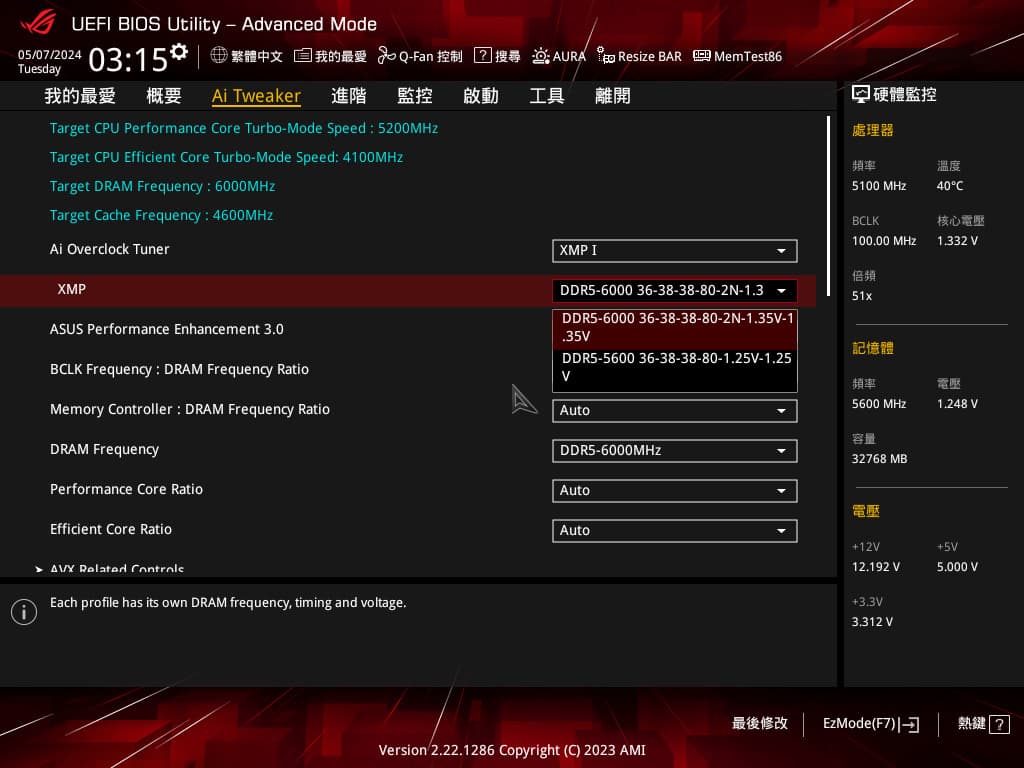This screenshot has width=1024, height=768.
Task: Click the EzMode exit arrow icon
Action: pyautogui.click(x=909, y=724)
